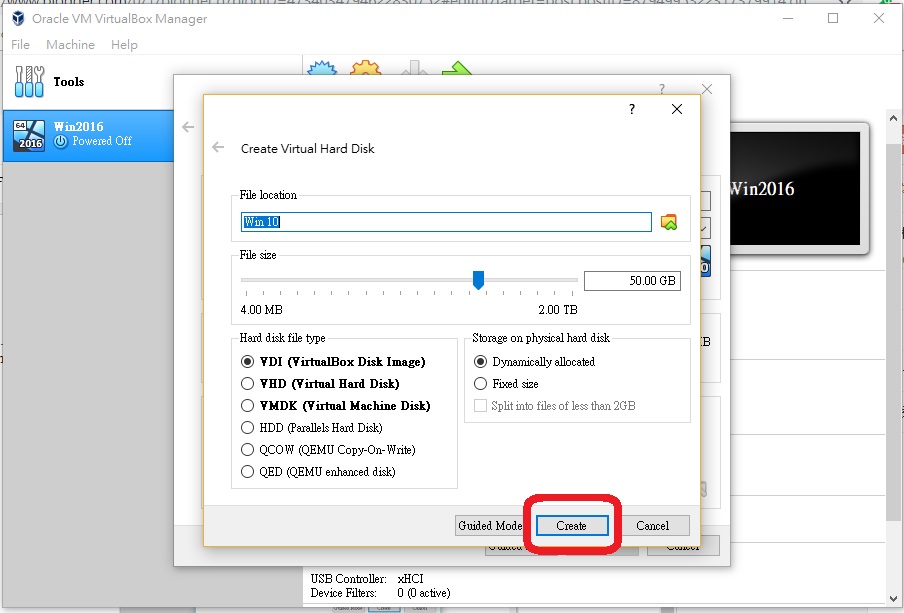The image size is (904, 613).
Task: Click the Win2016 preview thumbnail
Action: tap(799, 189)
